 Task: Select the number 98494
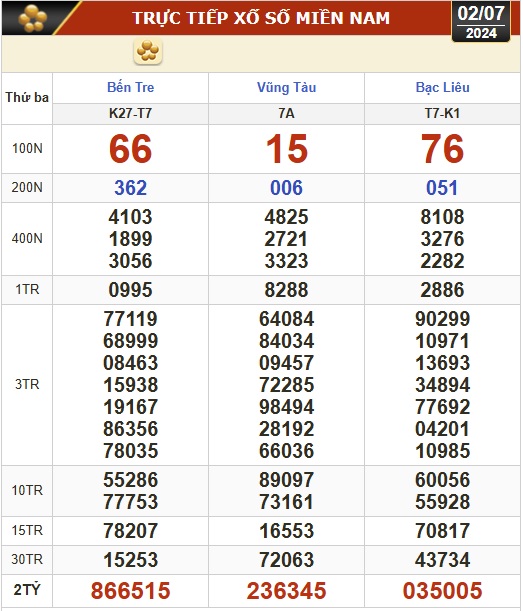286,407
